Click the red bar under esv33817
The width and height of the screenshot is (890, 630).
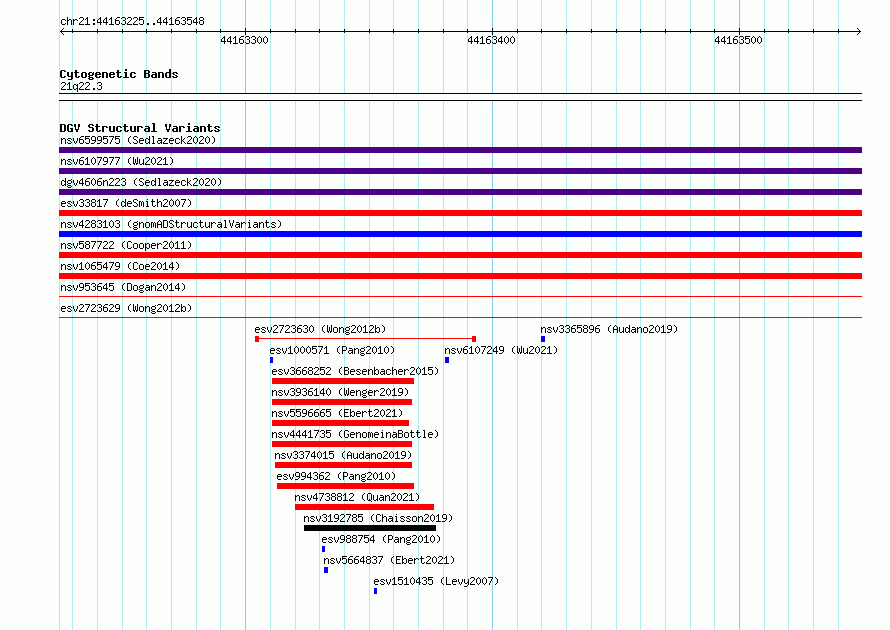[460, 213]
